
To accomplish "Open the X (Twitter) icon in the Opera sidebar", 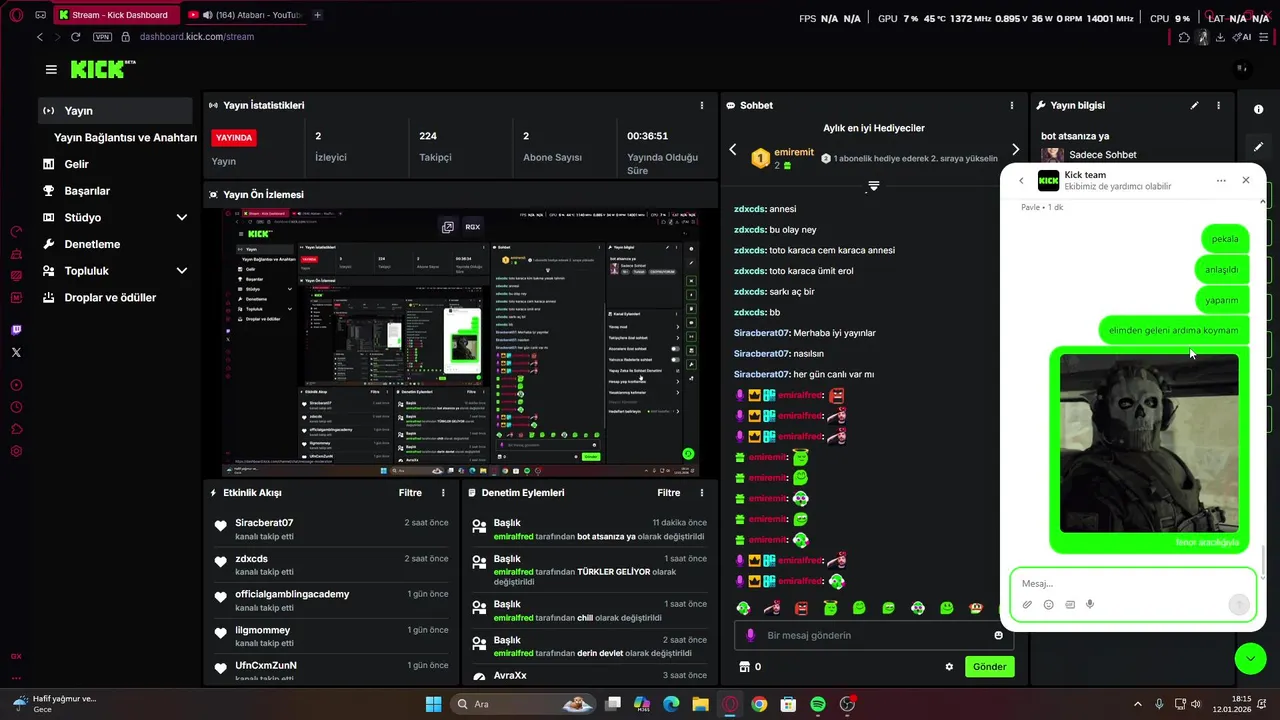I will (x=16, y=352).
